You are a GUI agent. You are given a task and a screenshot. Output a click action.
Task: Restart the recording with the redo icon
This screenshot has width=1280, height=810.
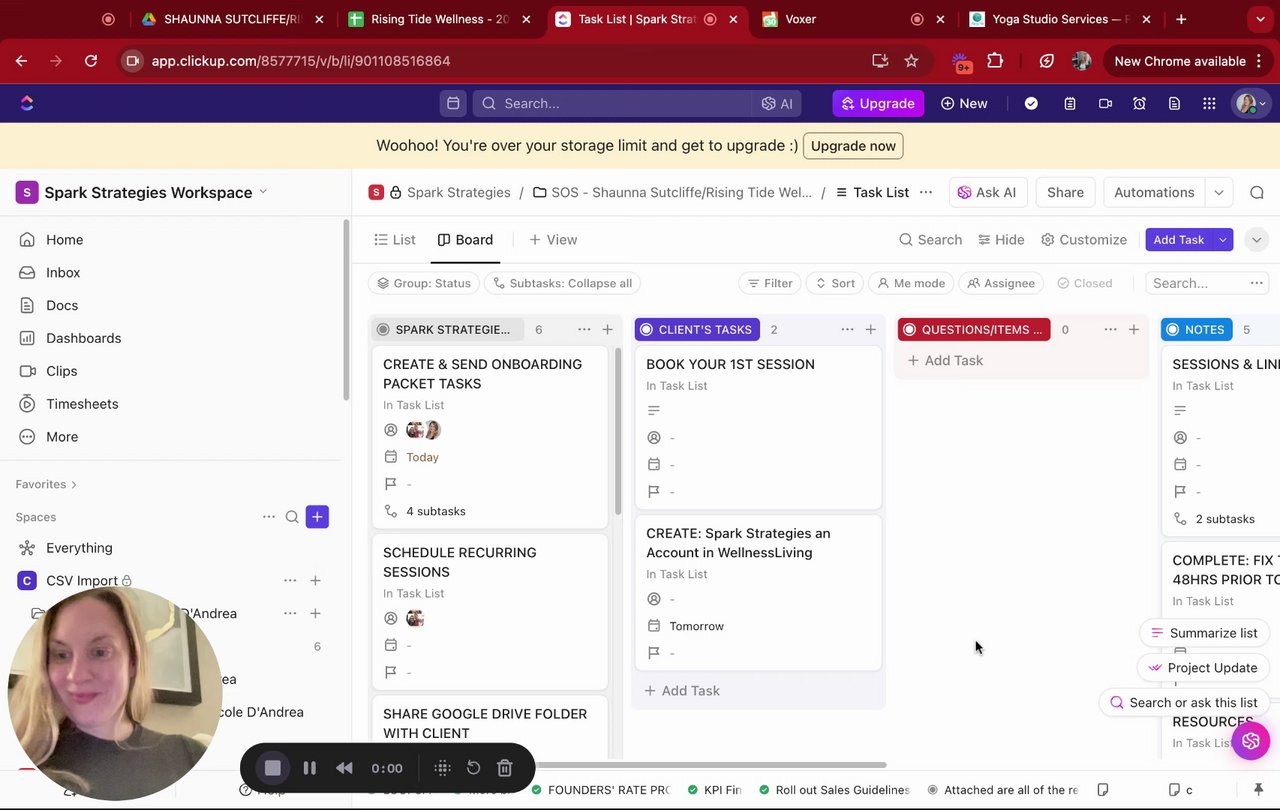pos(474,768)
